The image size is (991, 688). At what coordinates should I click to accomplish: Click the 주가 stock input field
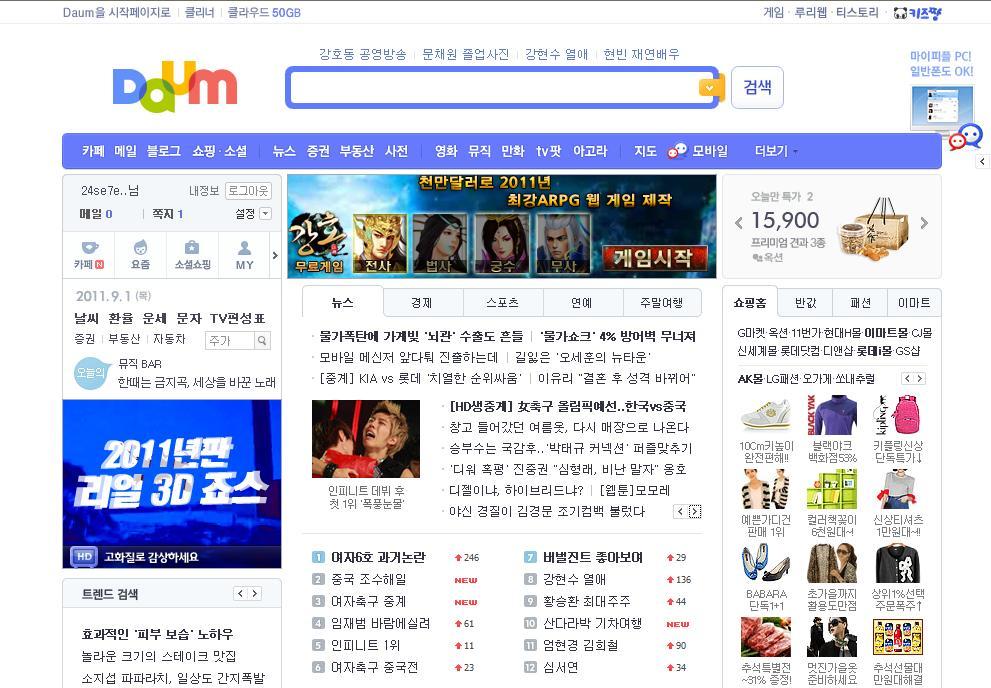pyautogui.click(x=230, y=341)
